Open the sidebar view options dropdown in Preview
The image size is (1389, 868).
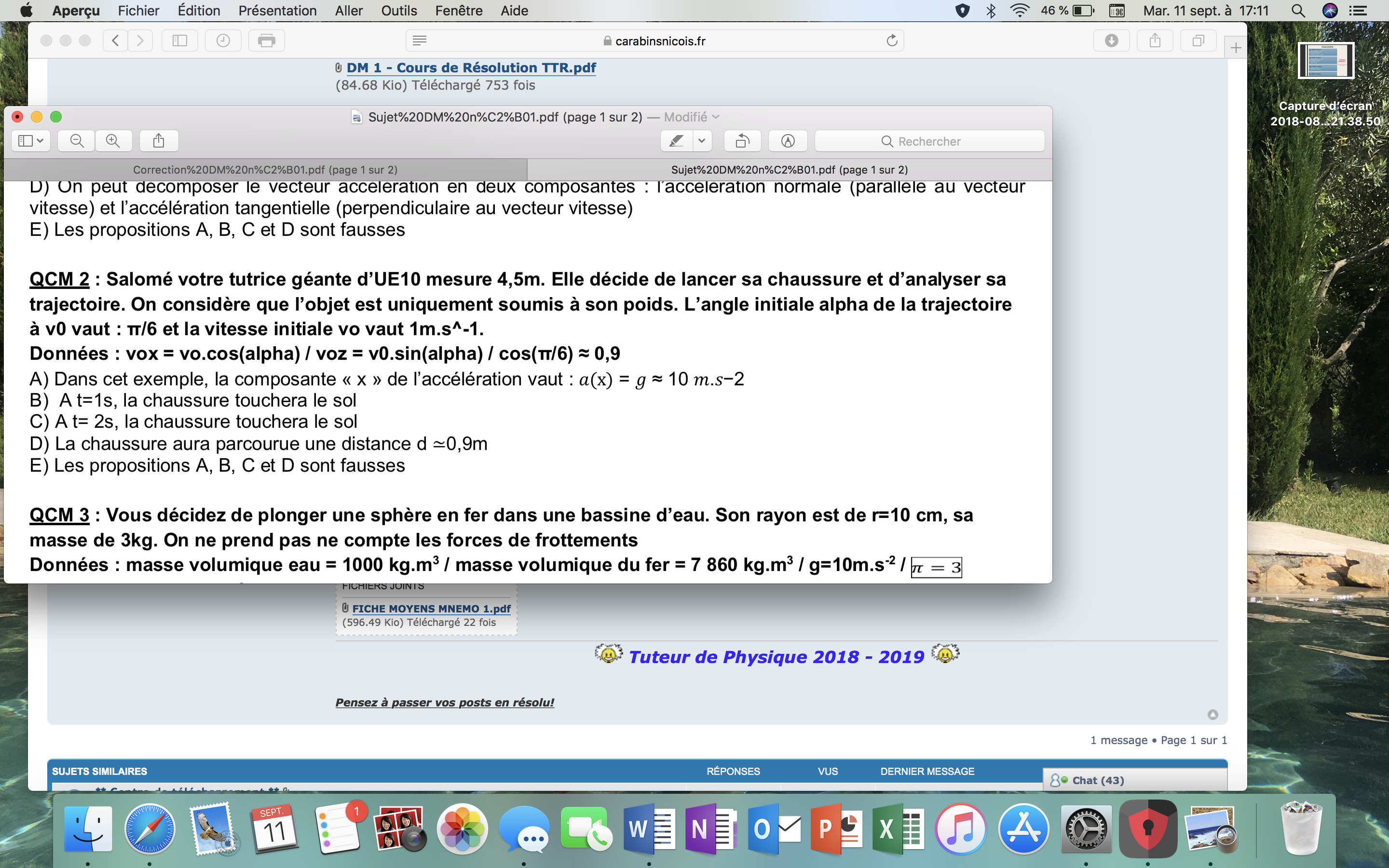(x=31, y=141)
